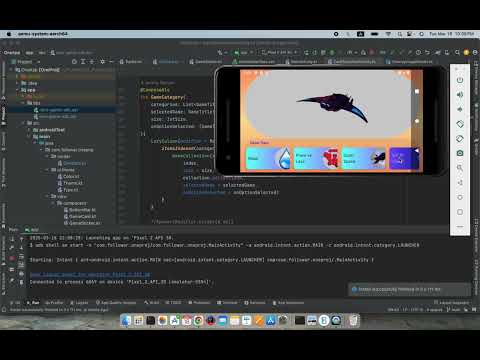Viewport: 480px width, 360px height.
Task: Tap circle home button on phone screen
Action: point(417,121)
